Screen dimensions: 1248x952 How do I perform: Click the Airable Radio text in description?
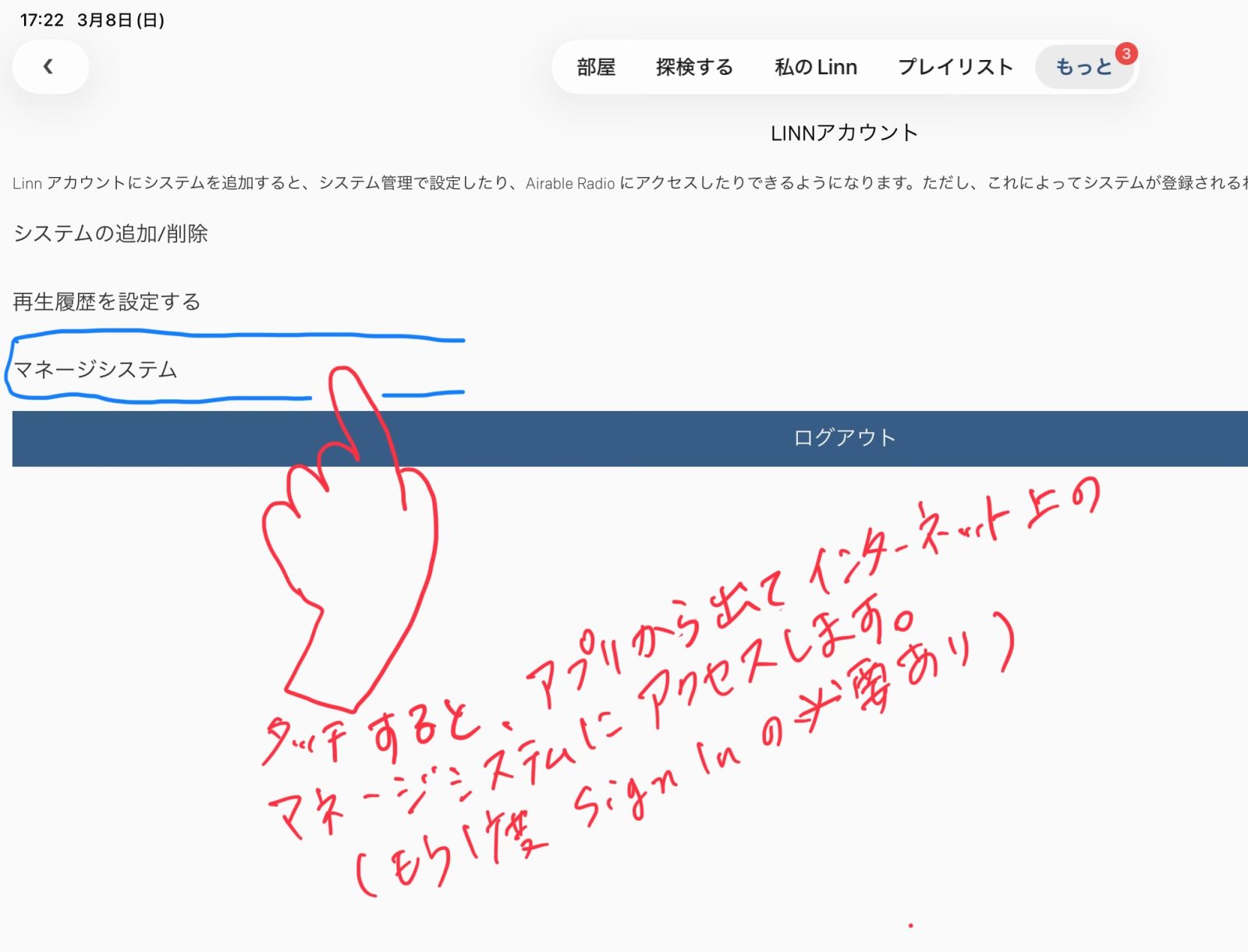pyautogui.click(x=569, y=183)
